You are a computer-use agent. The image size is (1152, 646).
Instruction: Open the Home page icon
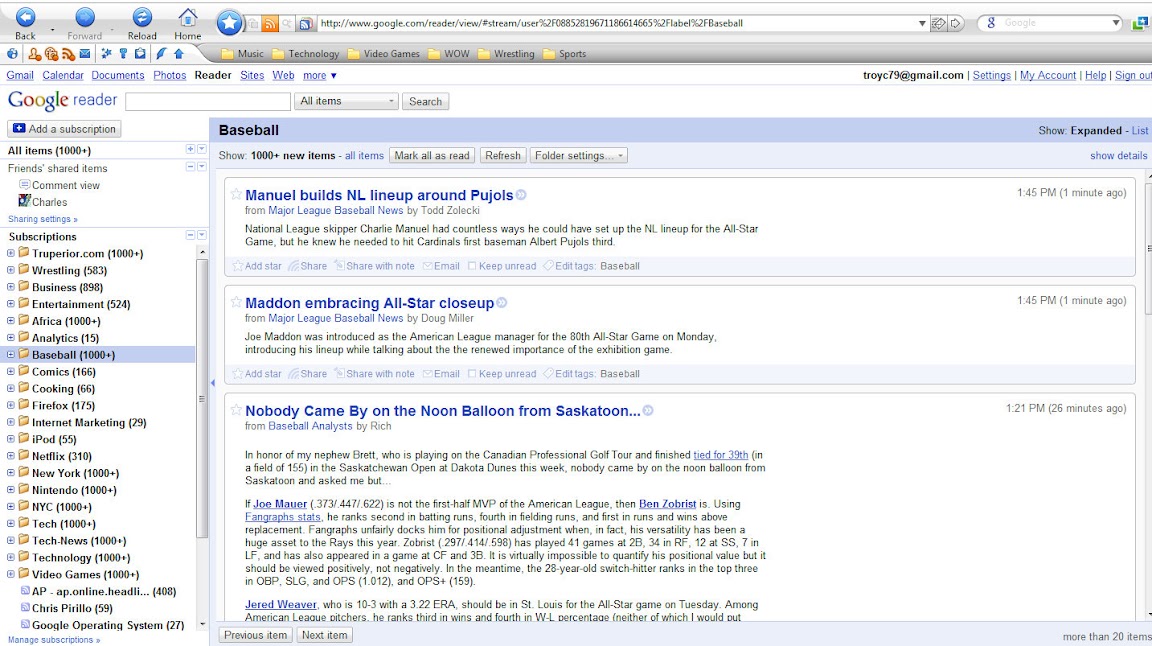point(187,18)
